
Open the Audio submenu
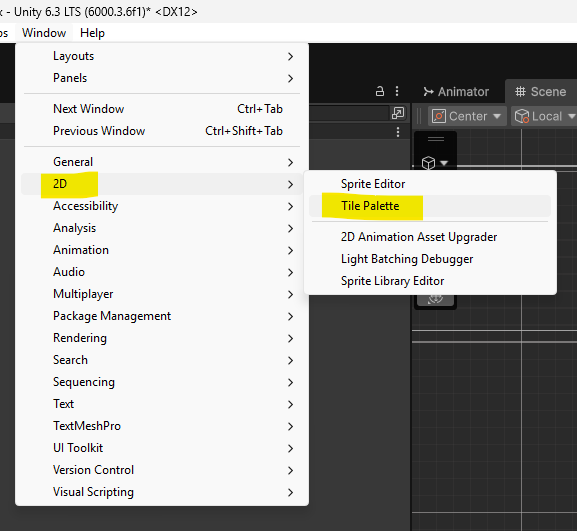tap(162, 272)
